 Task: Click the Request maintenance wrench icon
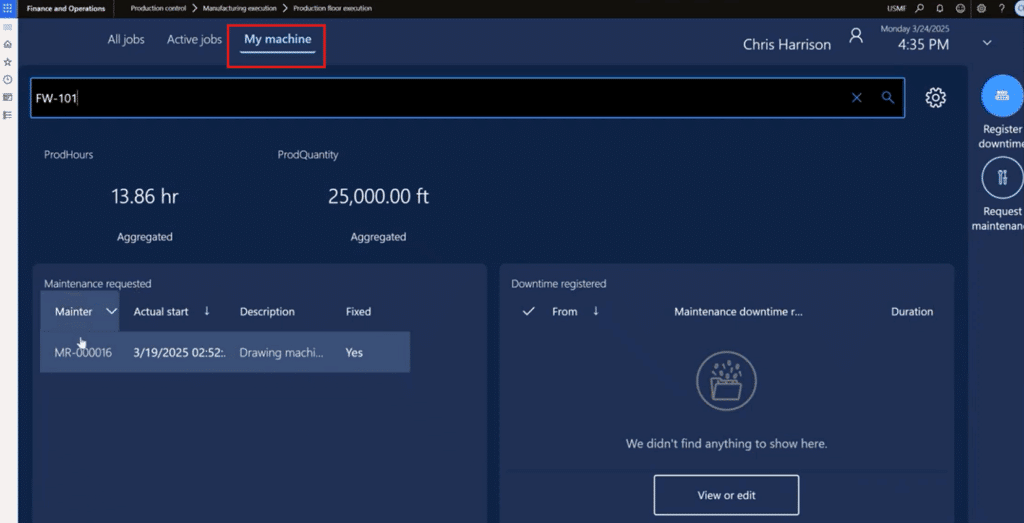pyautogui.click(x=1002, y=178)
